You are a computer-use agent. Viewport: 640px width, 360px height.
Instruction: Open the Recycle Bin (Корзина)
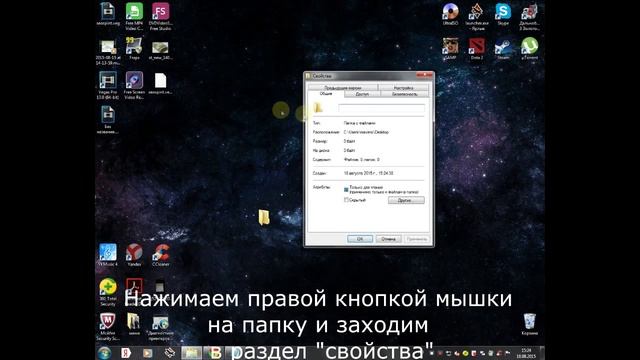(529, 324)
